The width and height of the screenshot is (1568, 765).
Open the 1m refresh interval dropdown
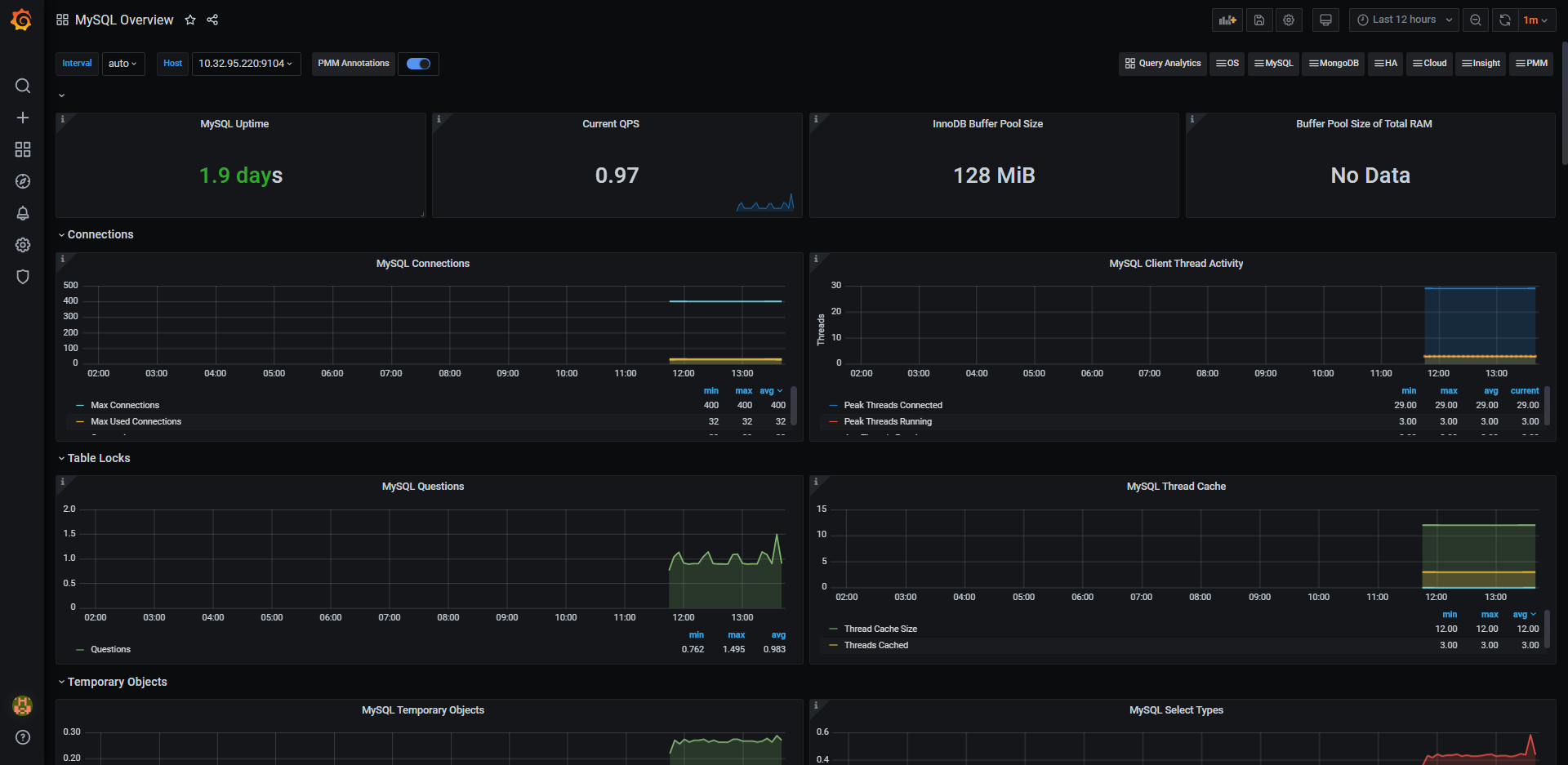click(1535, 20)
